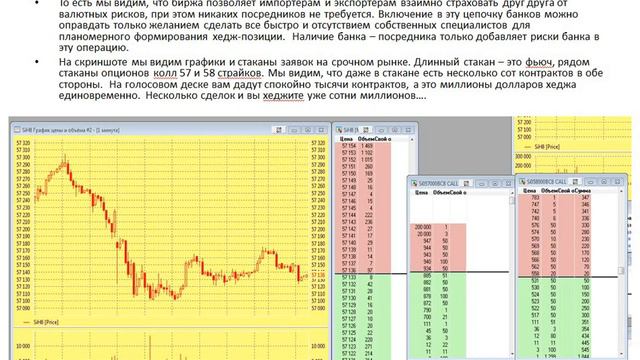Screen dimensions: 640x360
Task: Open settings icon in SiH8 chart title bar
Action: (x=279, y=130)
